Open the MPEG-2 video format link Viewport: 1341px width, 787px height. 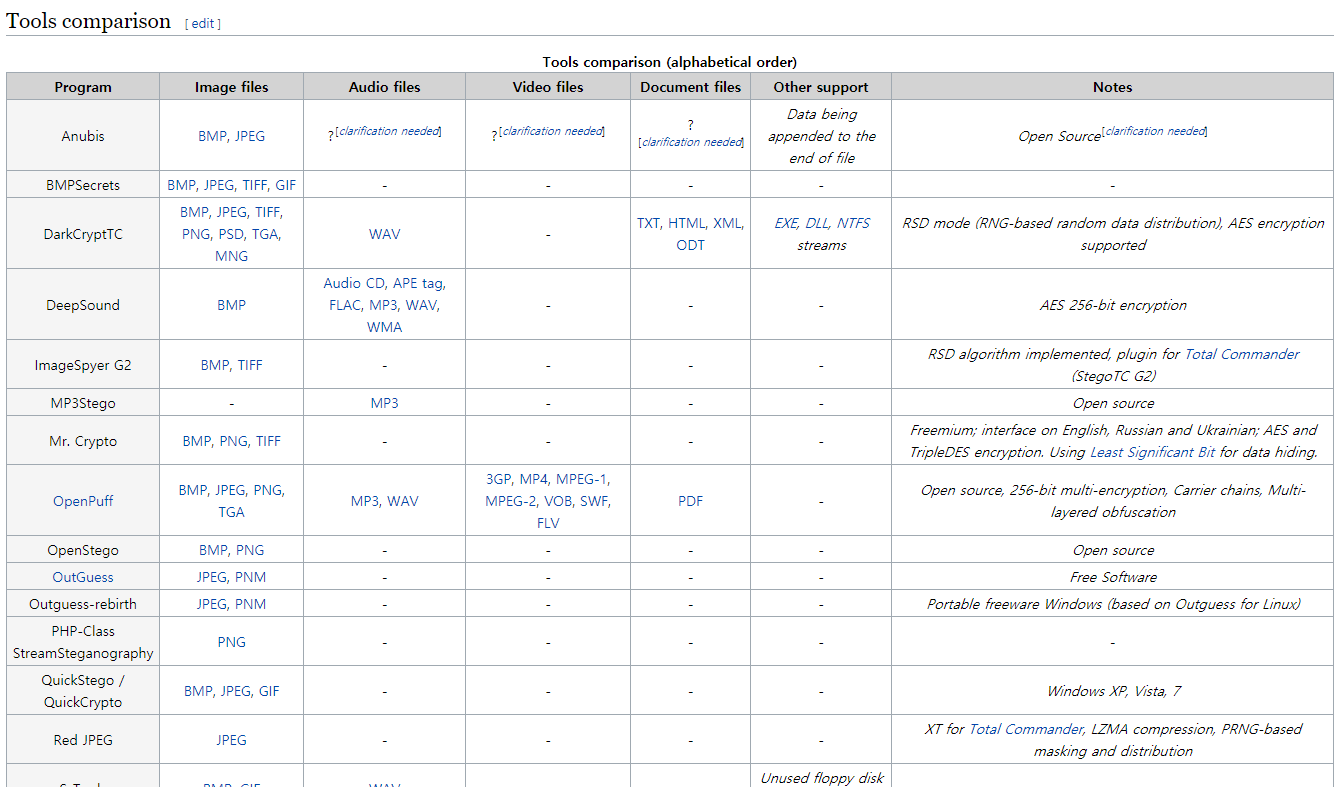[511, 501]
